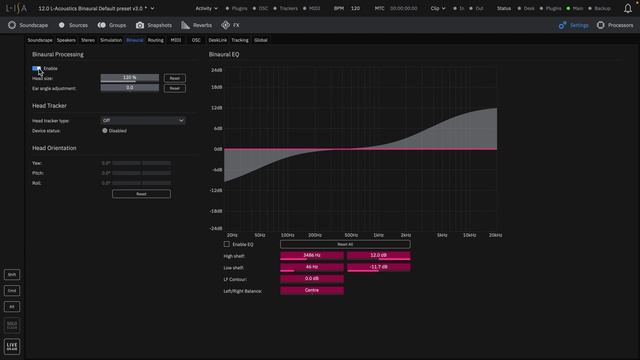The width and height of the screenshot is (640, 360).
Task: Open the Processors page
Action: point(615,25)
